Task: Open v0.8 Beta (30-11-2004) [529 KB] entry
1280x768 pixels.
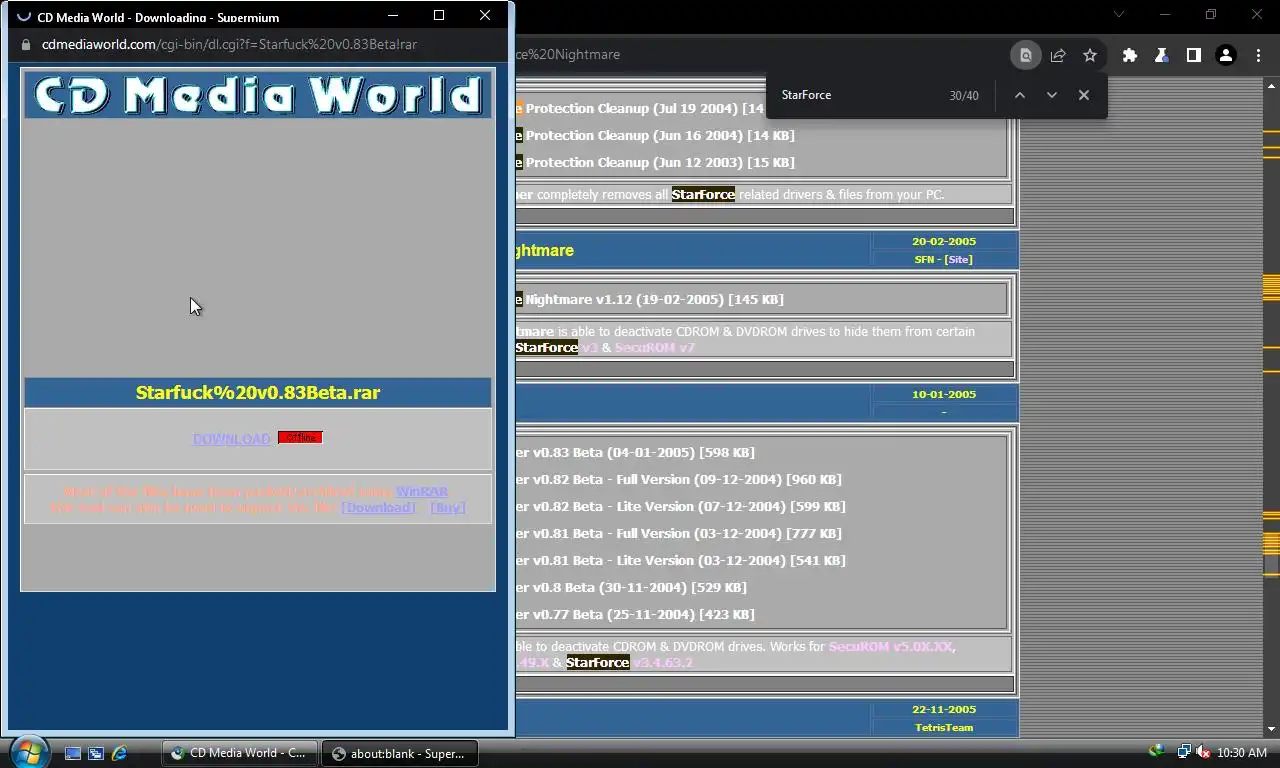Action: [x=631, y=587]
